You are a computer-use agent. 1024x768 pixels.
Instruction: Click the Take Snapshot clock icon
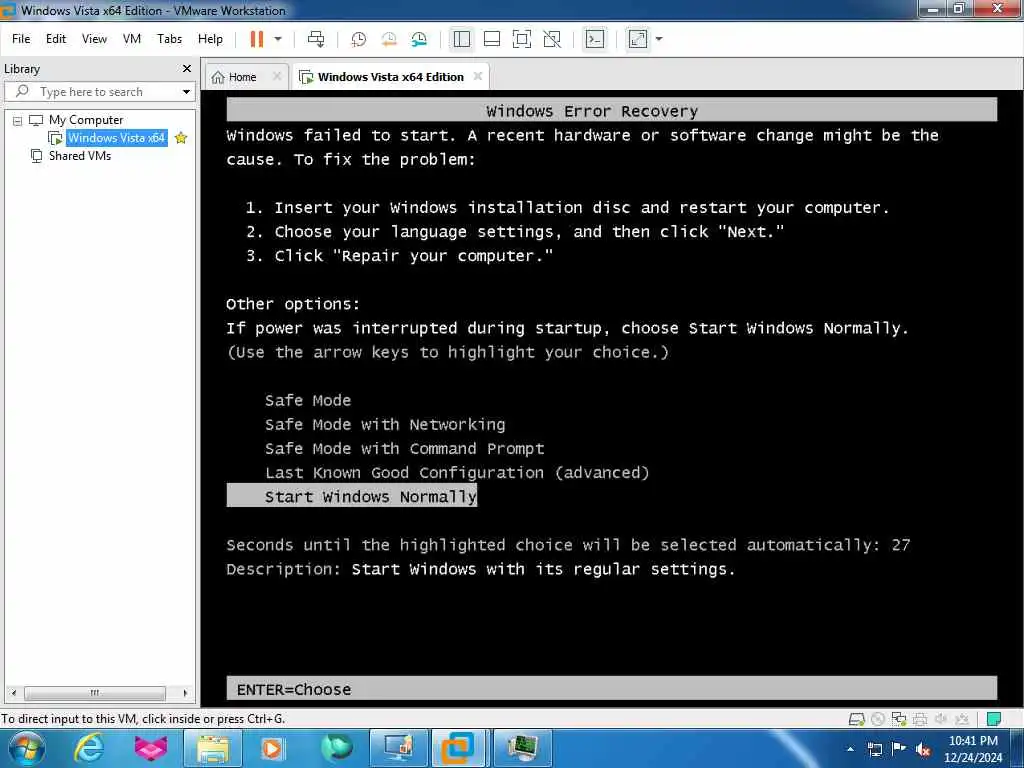point(359,39)
